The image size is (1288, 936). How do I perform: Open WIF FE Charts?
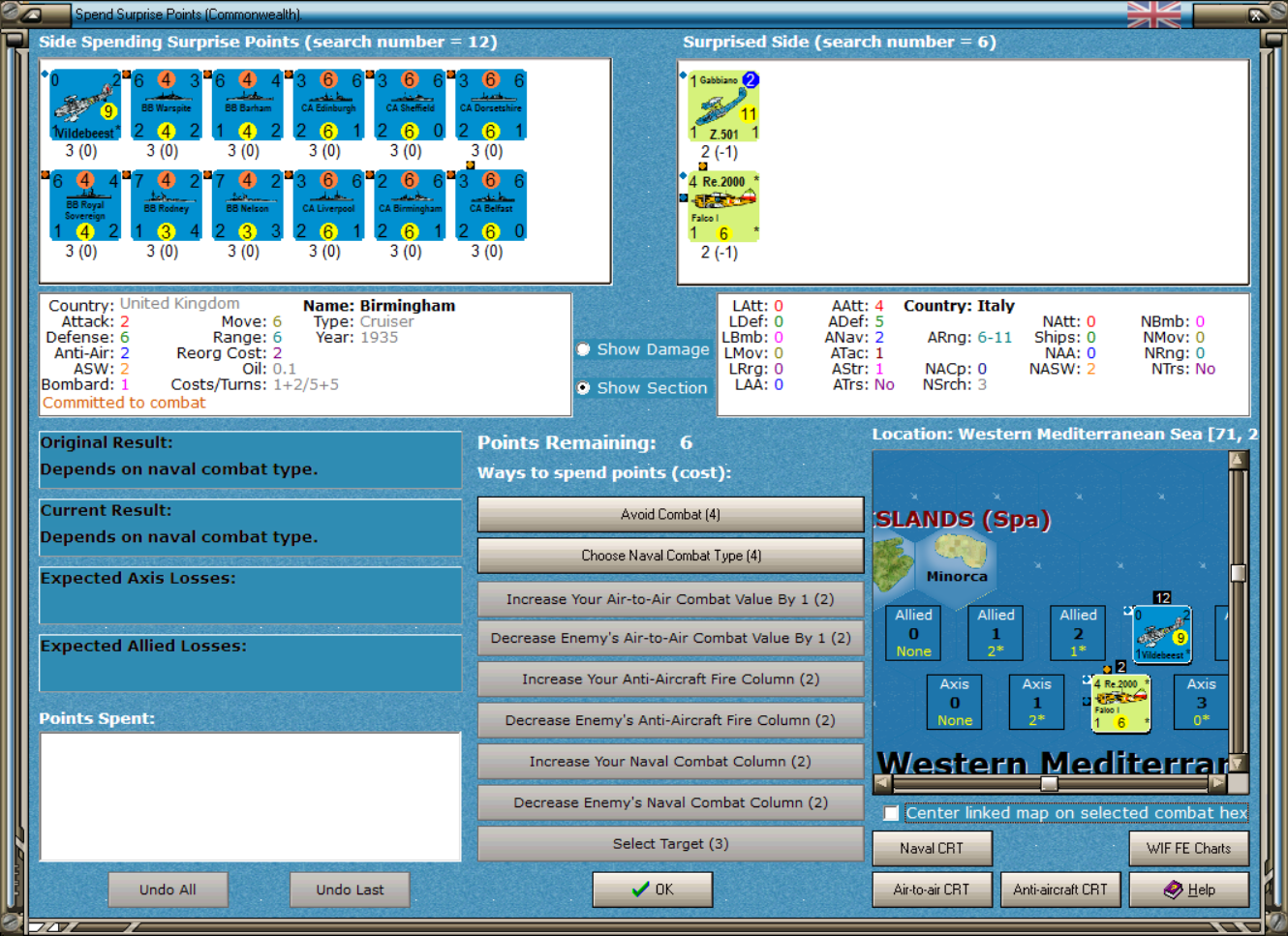[x=1189, y=848]
